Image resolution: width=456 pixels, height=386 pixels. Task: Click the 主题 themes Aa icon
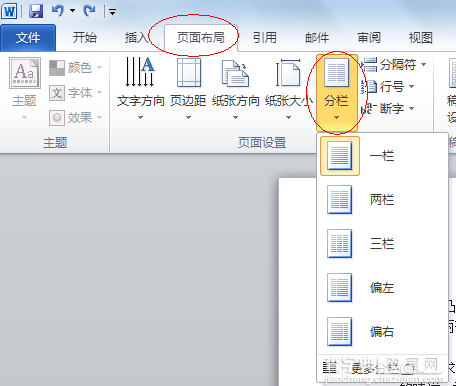pyautogui.click(x=25, y=73)
